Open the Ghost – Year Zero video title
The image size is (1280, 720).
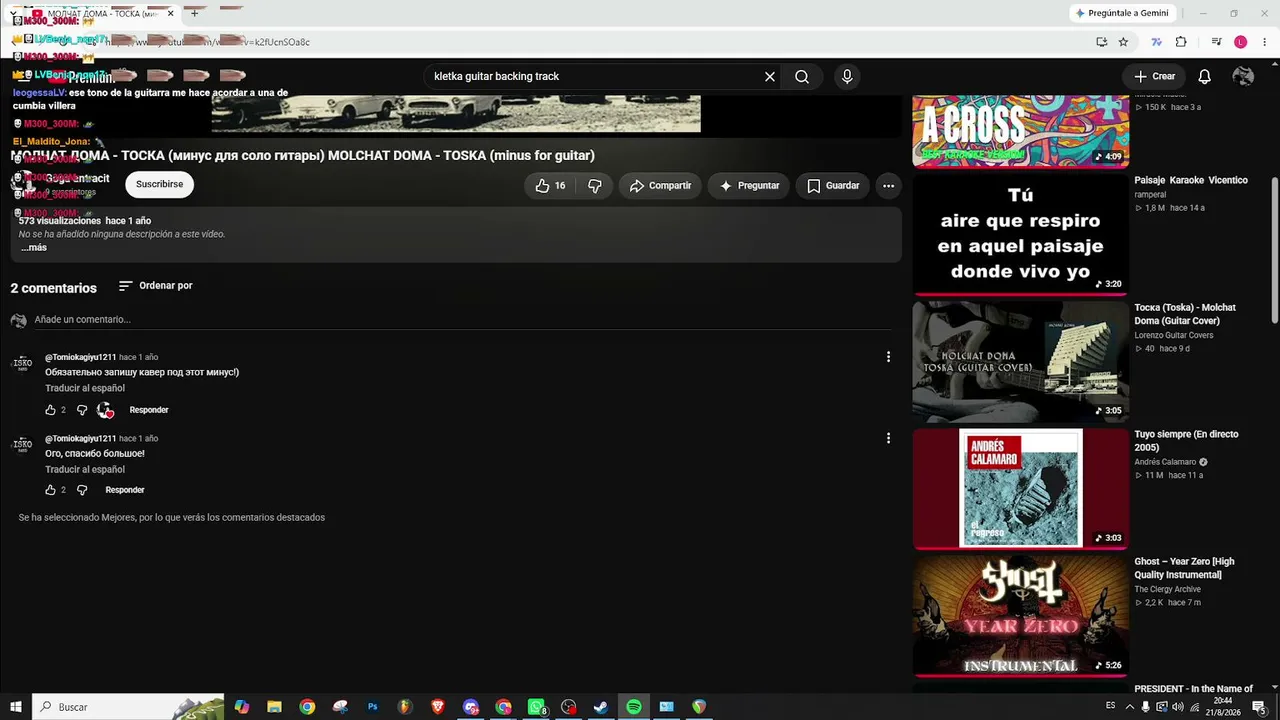(1184, 568)
